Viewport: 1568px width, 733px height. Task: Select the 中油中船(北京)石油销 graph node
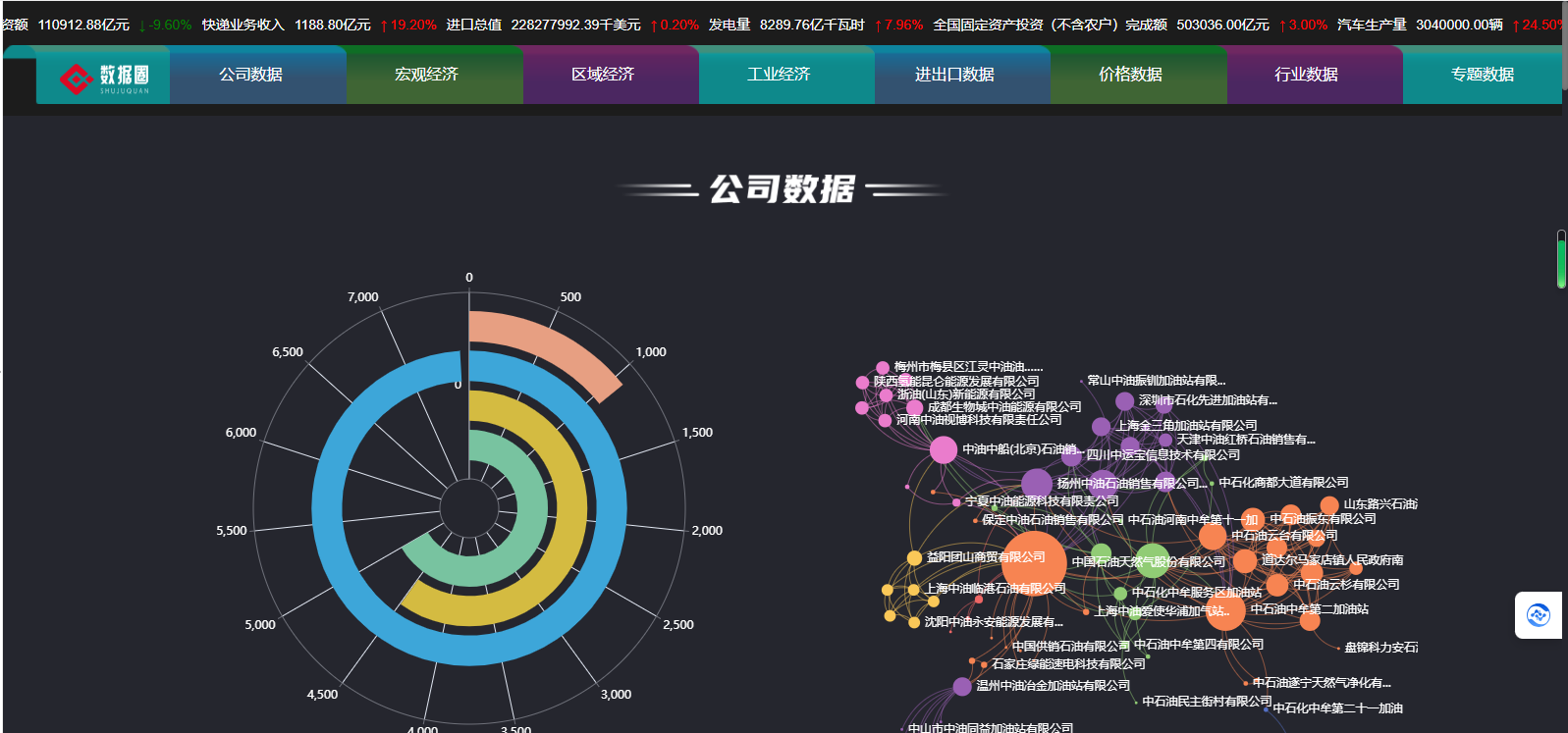coord(944,449)
